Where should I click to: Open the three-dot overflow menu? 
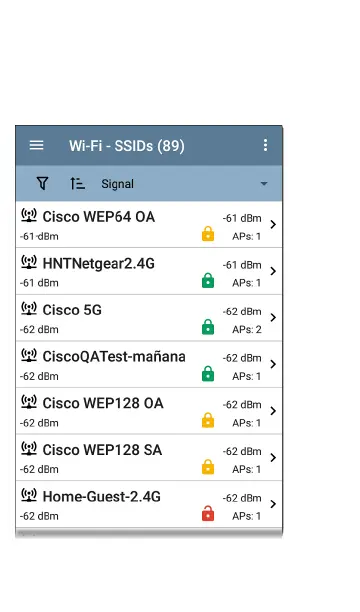click(x=266, y=145)
